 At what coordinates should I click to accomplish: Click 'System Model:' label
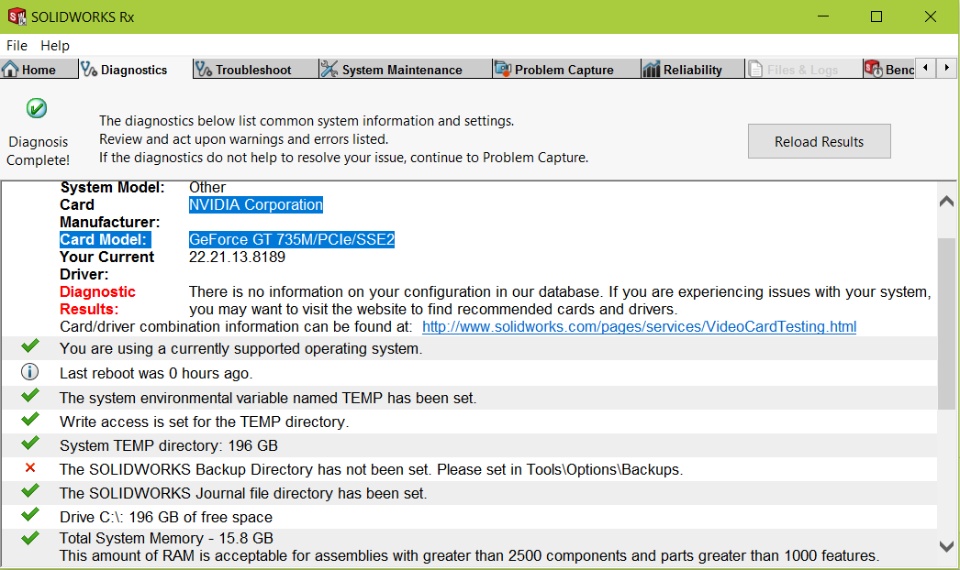(112, 187)
